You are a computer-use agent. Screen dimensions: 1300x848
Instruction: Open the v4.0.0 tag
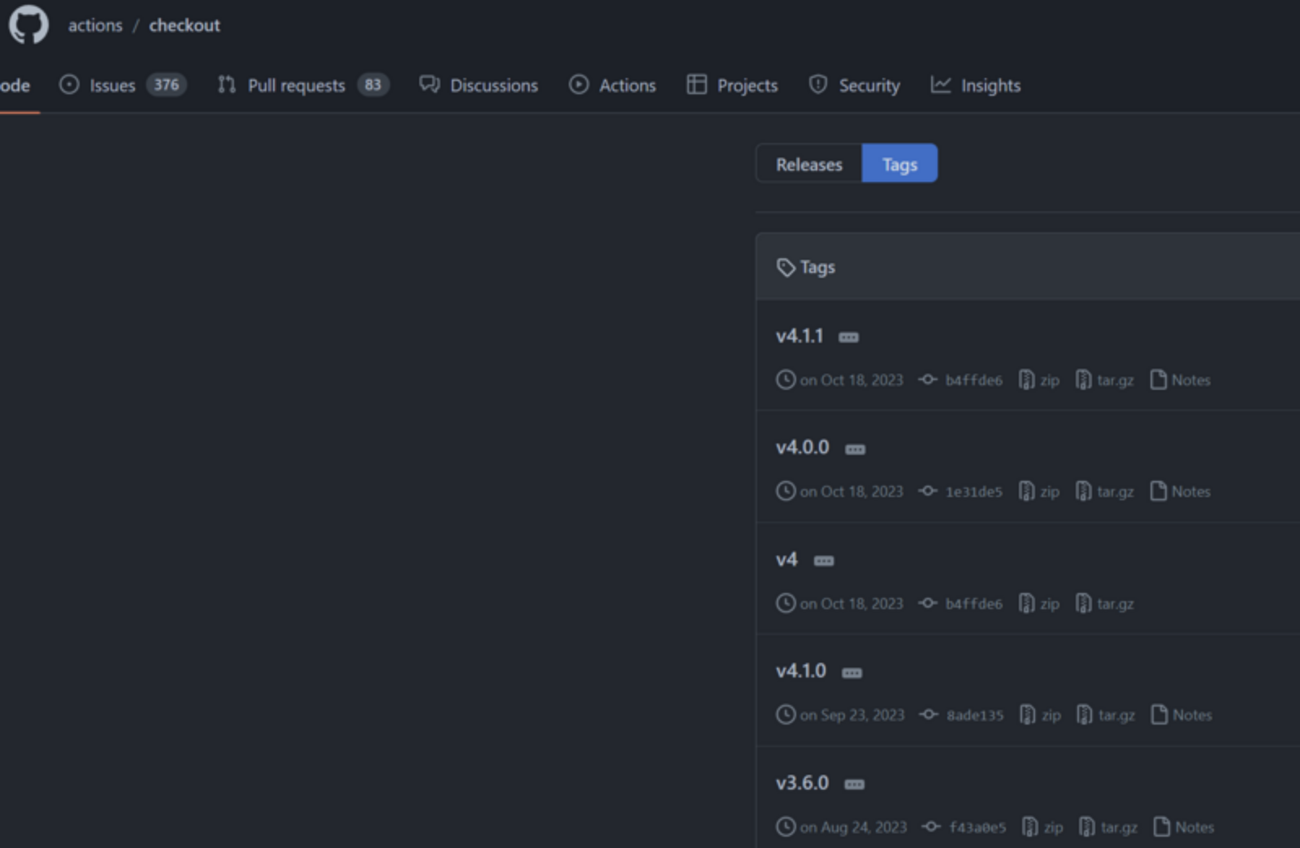(803, 447)
